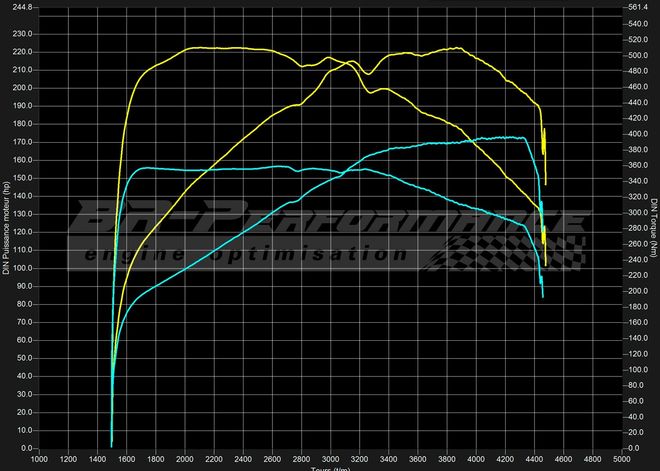Click the 561.4 maximum on the right axis

pos(635,7)
